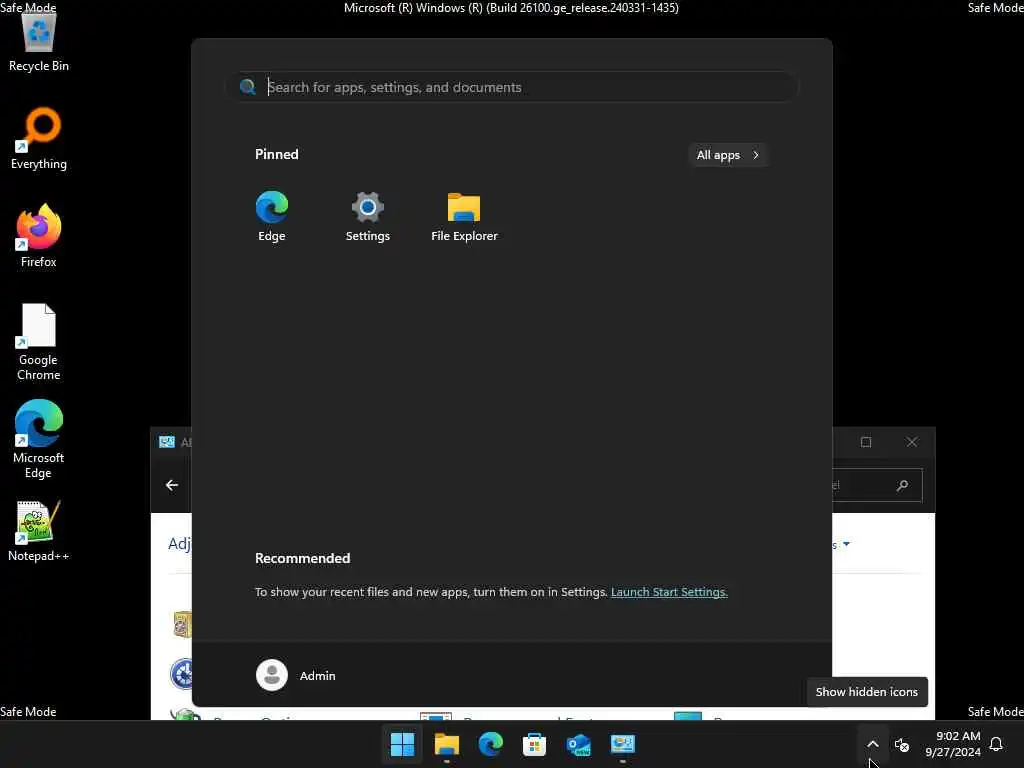Select the Microsoft Edge desktop shortcut

click(39, 440)
